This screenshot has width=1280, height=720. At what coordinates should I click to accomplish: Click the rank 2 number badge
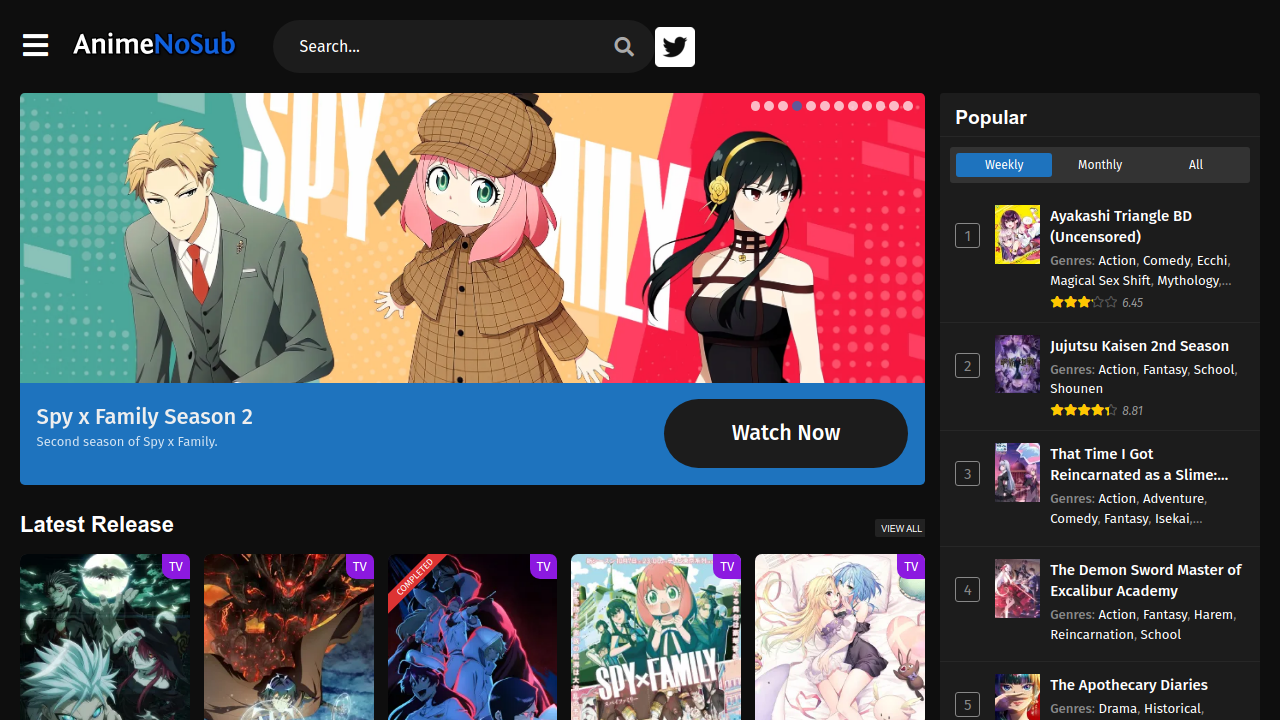coord(967,365)
